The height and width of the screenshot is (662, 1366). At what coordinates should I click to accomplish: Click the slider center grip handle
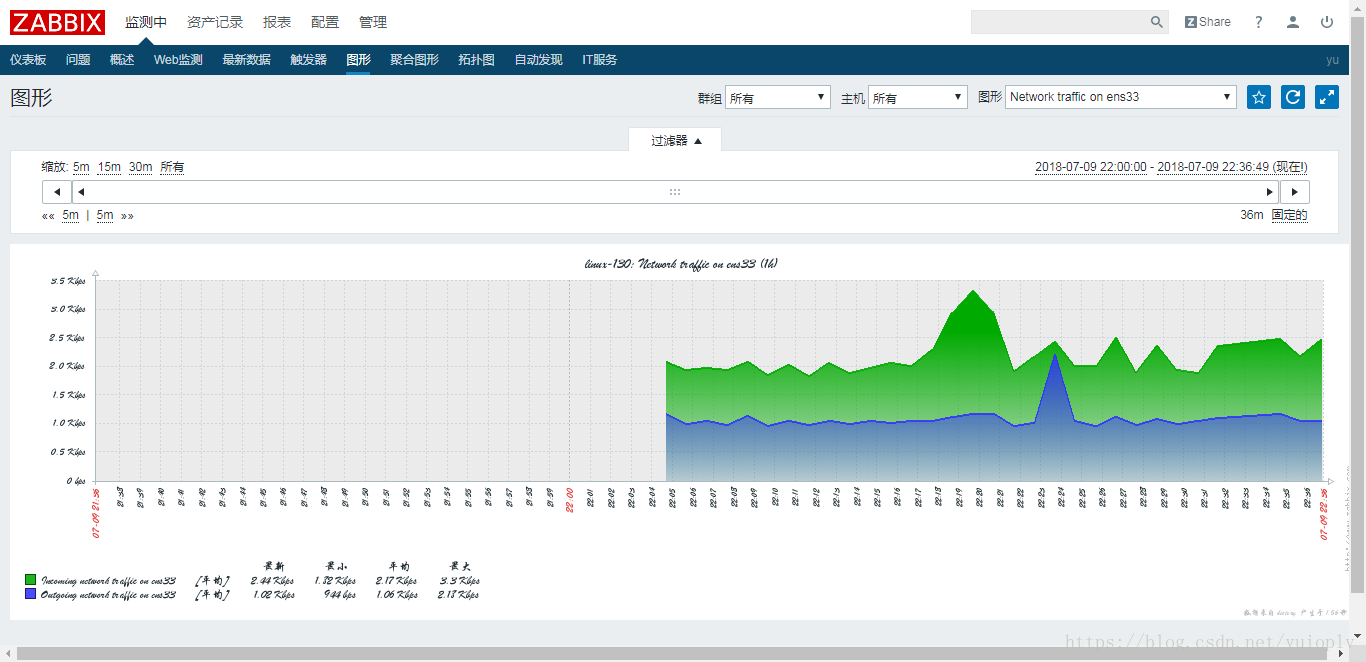(x=675, y=192)
